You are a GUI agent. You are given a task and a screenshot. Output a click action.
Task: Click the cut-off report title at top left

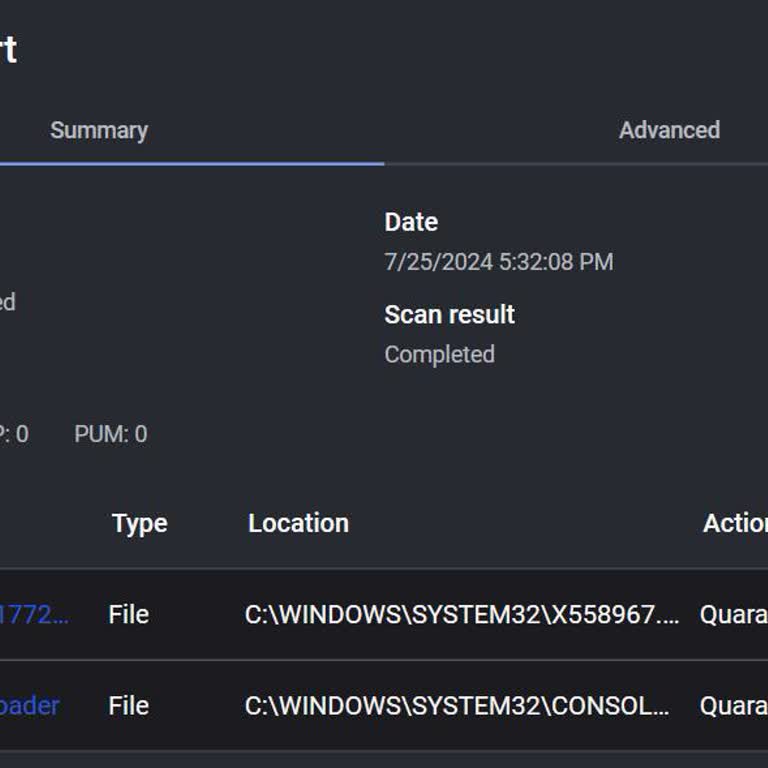(x=8, y=50)
